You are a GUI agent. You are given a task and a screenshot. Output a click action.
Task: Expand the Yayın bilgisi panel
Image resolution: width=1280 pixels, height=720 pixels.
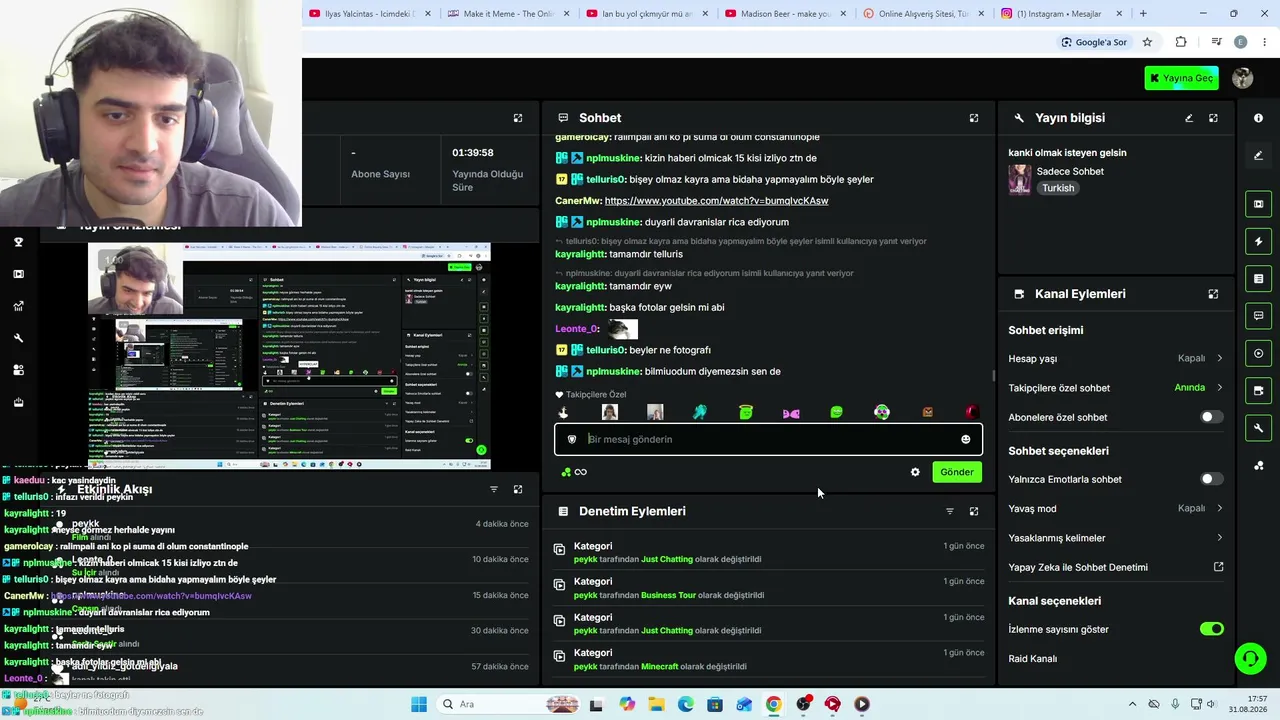coord(1213,118)
